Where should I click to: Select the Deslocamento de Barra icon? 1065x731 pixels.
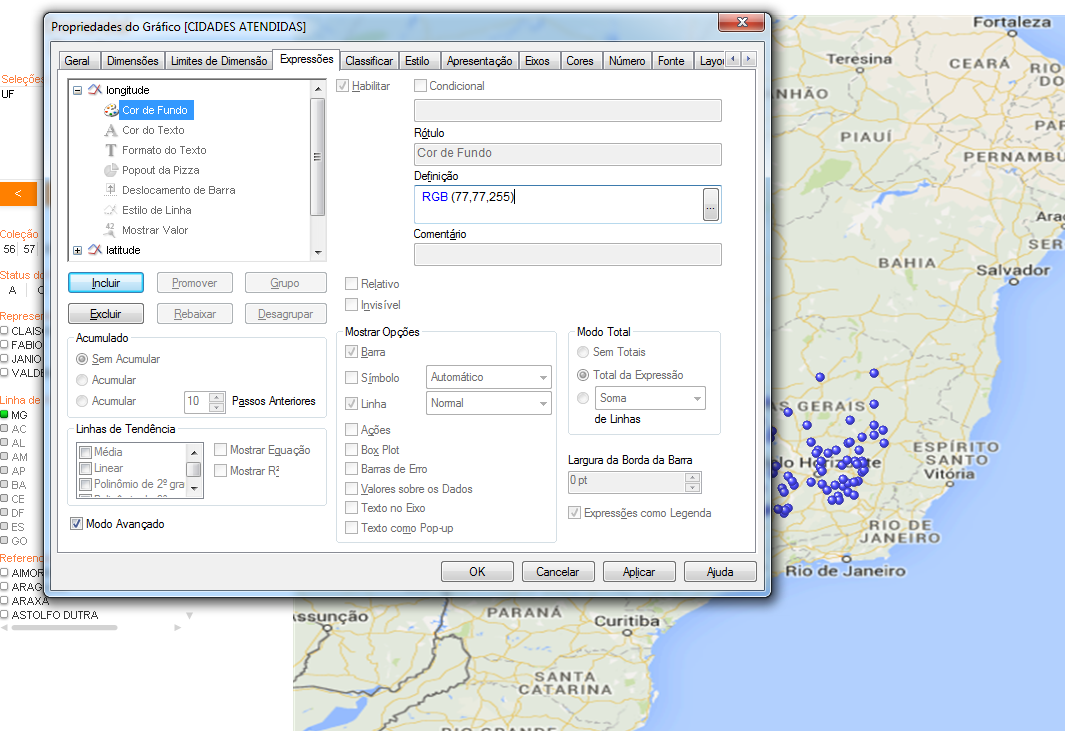111,190
